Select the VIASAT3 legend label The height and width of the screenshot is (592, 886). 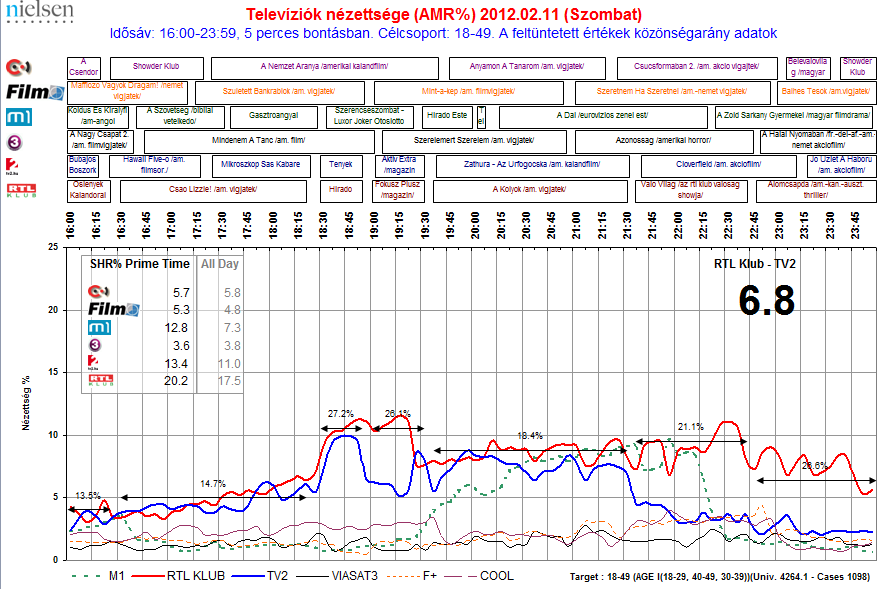354,576
